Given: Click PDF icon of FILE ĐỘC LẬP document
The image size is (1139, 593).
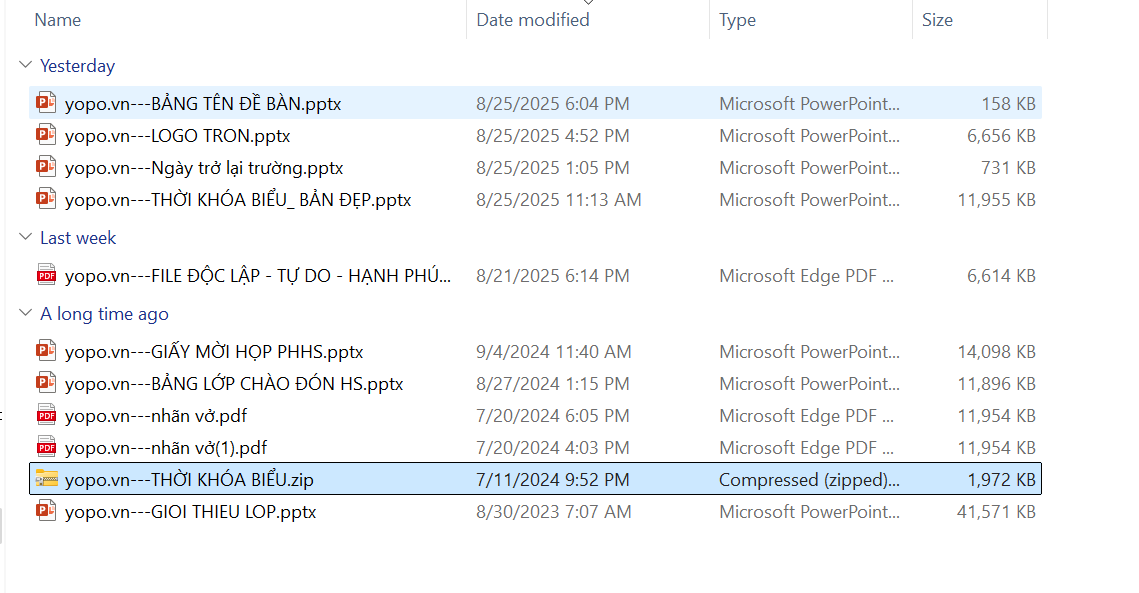Looking at the screenshot, I should (x=46, y=275).
